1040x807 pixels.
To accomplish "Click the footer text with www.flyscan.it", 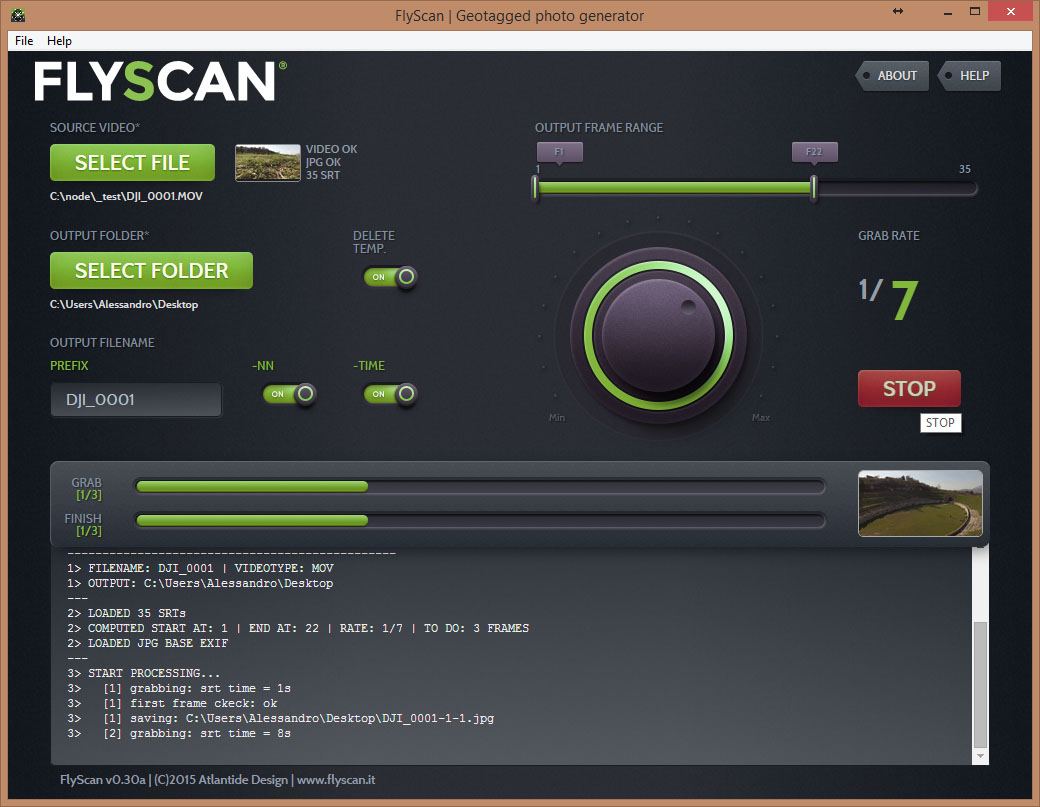I will (218, 780).
